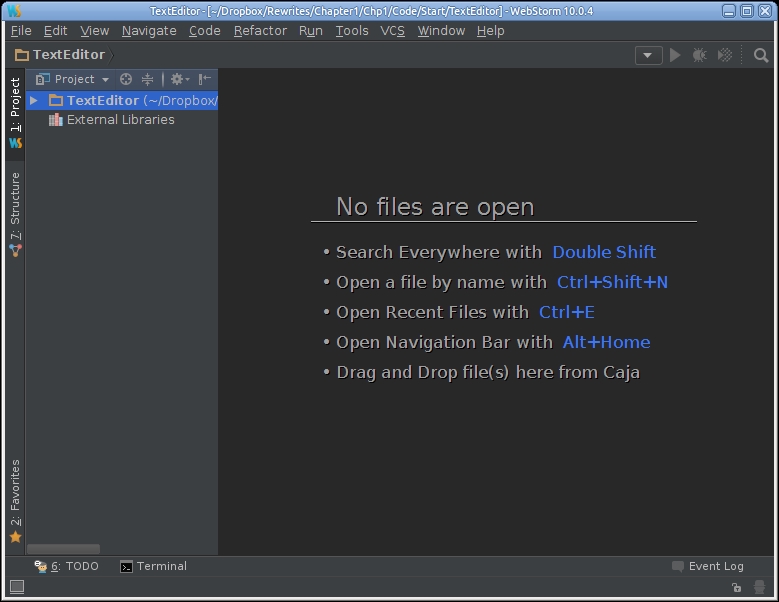779x602 pixels.
Task: Run with coverage icon in toolbar
Action: point(725,55)
